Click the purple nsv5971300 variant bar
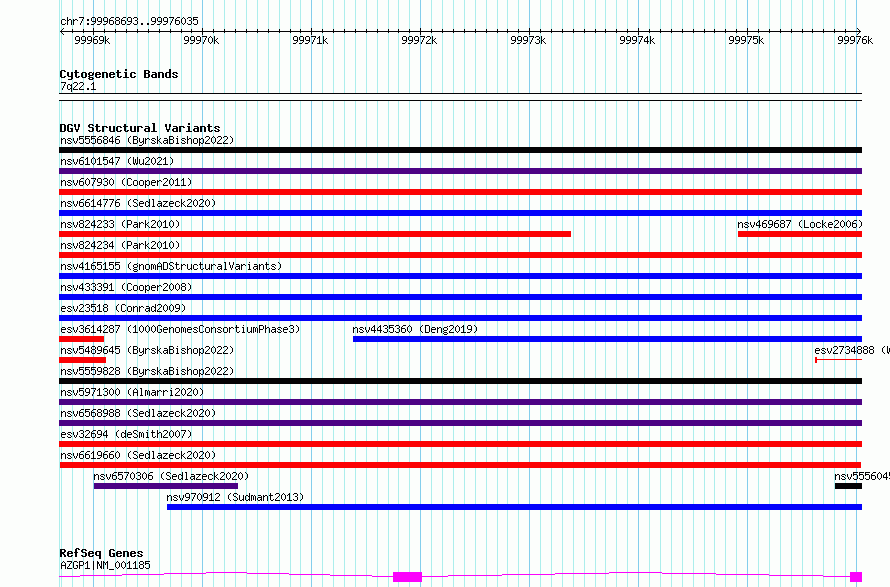Image resolution: width=890 pixels, height=587 pixels. coord(460,402)
